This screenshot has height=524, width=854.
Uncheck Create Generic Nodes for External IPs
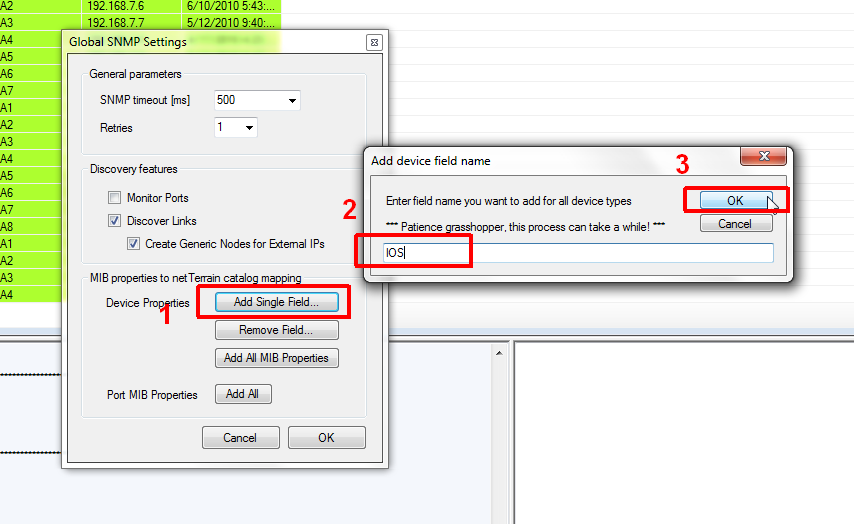coord(133,243)
